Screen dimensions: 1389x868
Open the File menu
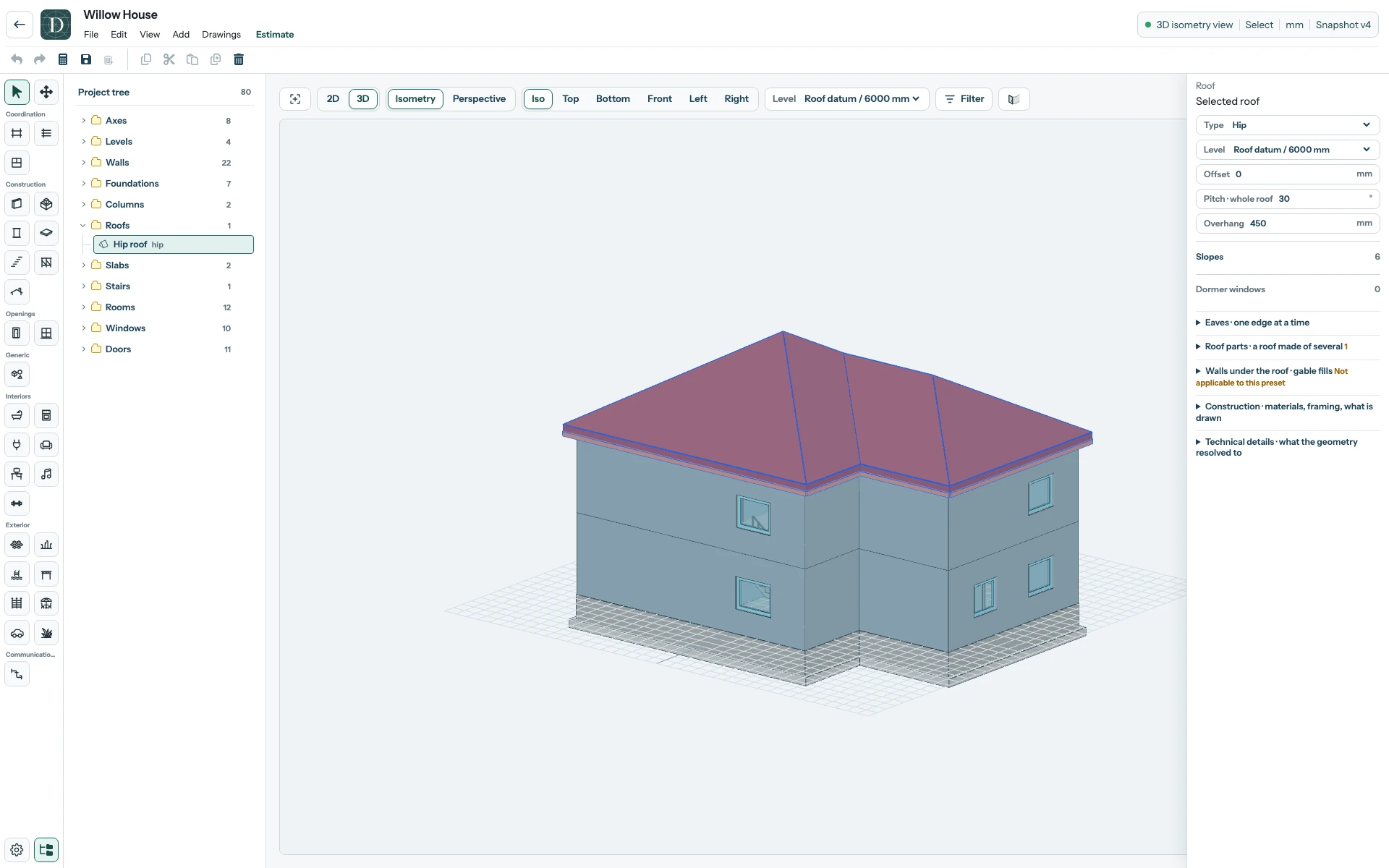coord(91,35)
